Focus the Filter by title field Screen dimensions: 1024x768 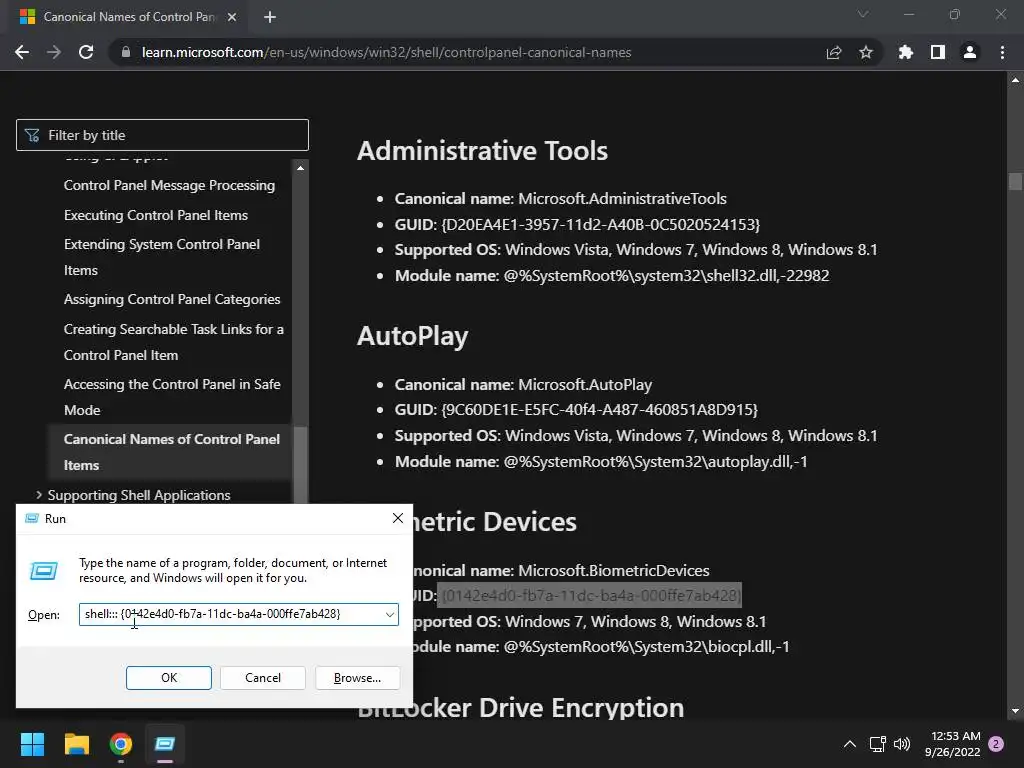click(x=162, y=135)
